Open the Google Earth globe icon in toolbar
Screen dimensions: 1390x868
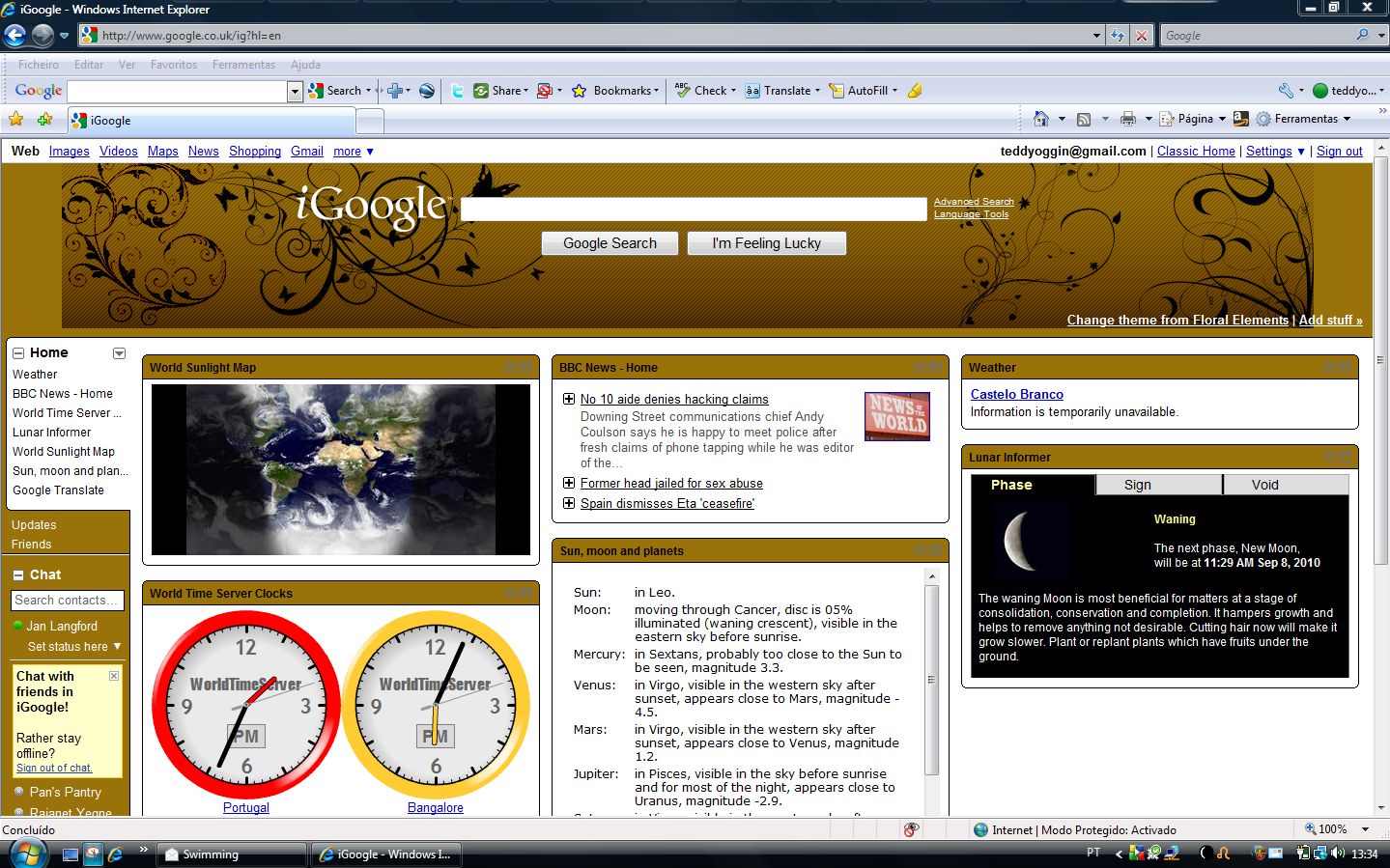pyautogui.click(x=427, y=91)
